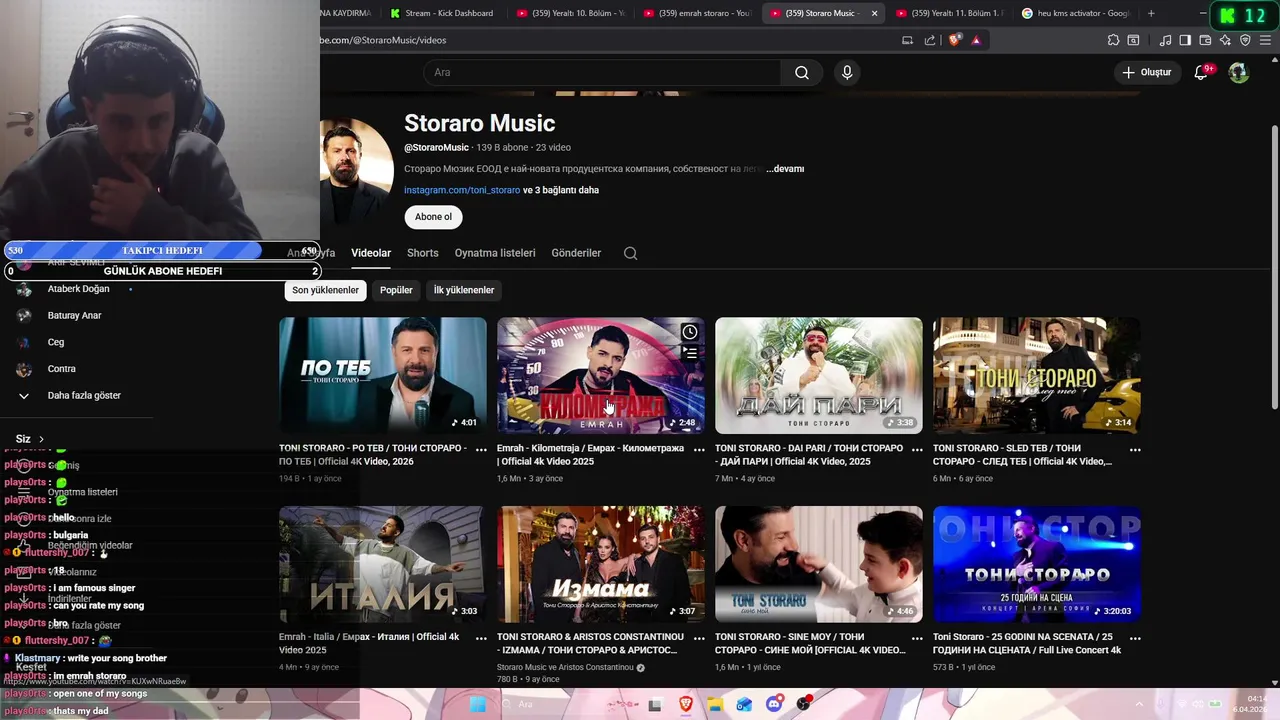Open the Emrah - Kilometraja video title
1280x720 pixels.
point(591,455)
